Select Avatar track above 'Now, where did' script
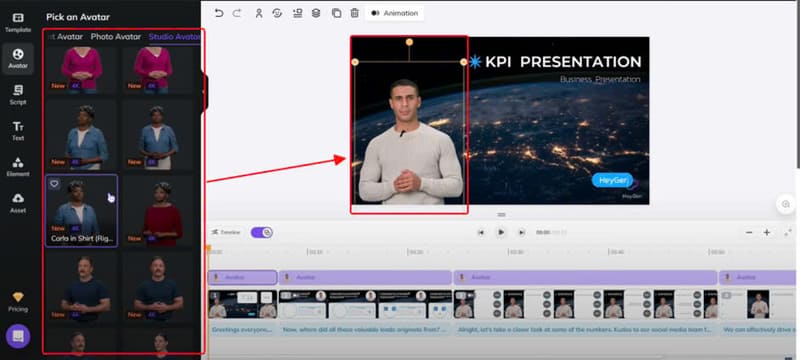 [x=365, y=277]
